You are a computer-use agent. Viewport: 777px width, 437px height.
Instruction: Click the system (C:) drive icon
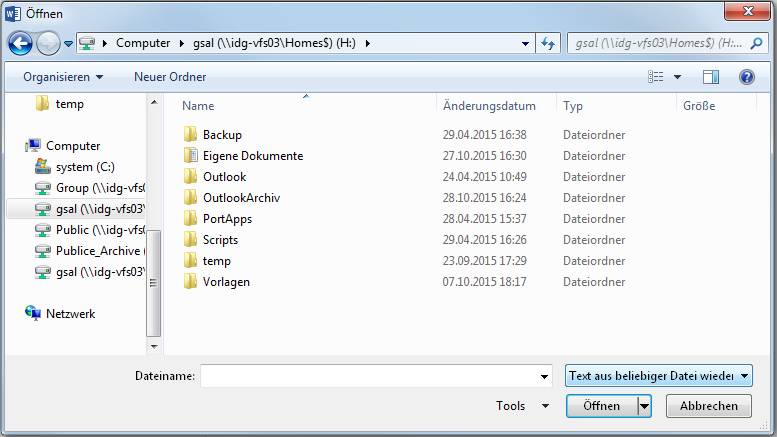[43, 167]
